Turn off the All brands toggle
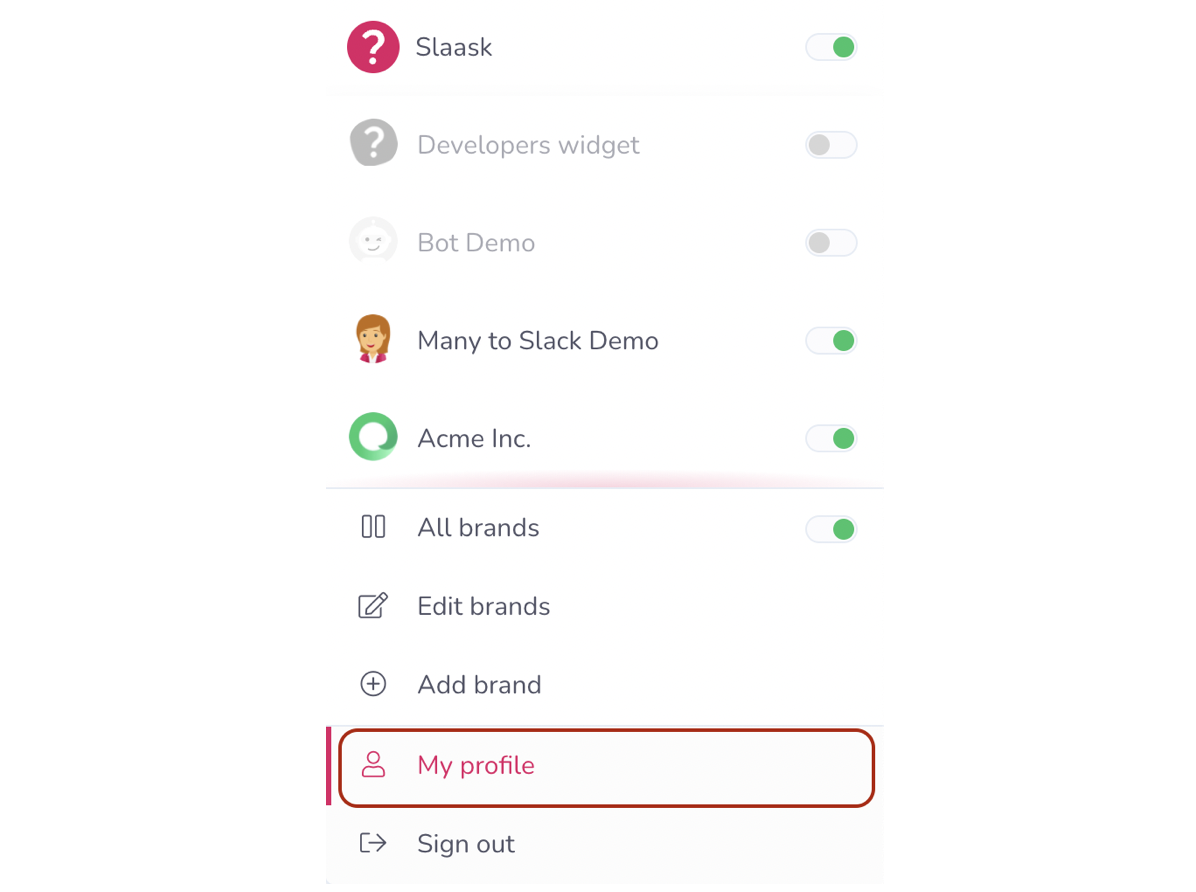Viewport: 1196px width, 892px height. [832, 529]
